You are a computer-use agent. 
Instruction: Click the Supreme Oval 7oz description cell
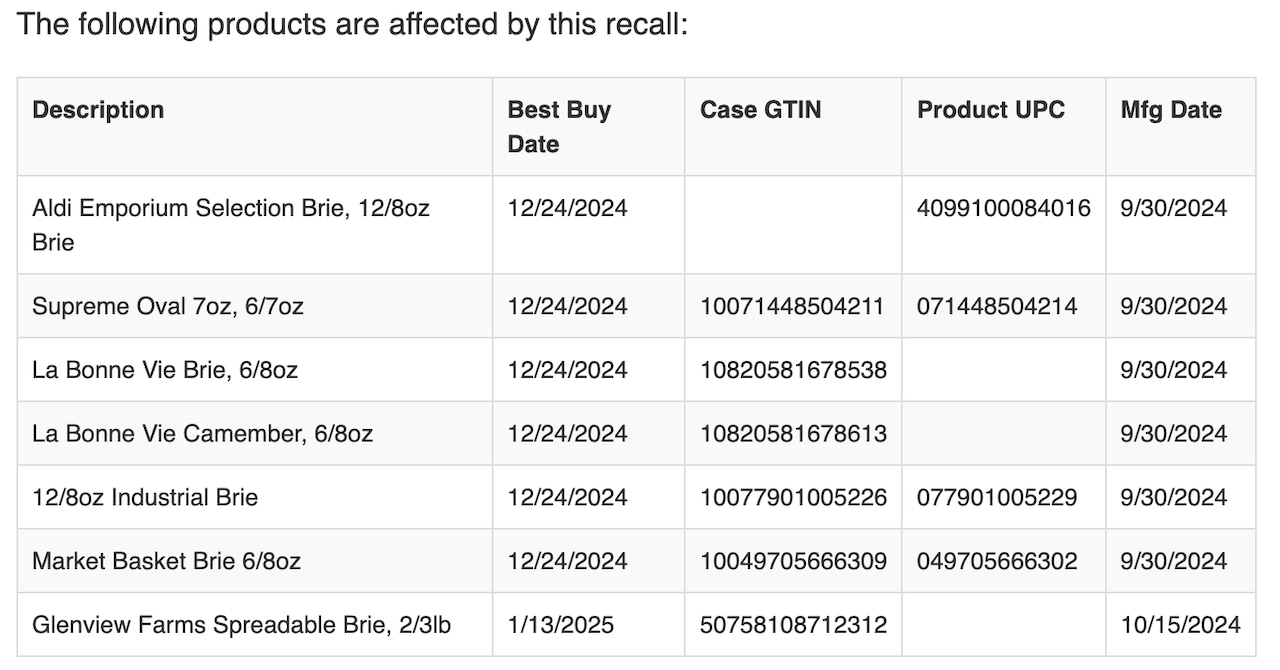(x=167, y=306)
